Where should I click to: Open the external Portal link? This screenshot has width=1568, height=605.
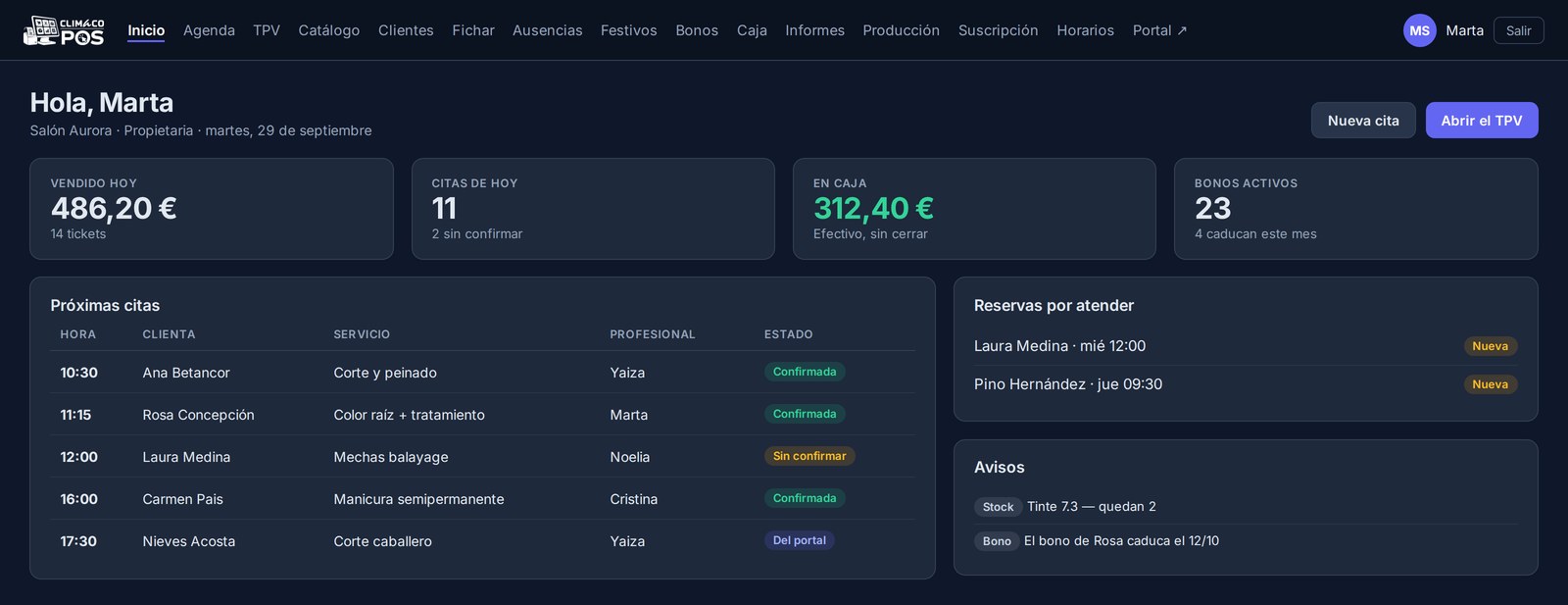point(1160,30)
